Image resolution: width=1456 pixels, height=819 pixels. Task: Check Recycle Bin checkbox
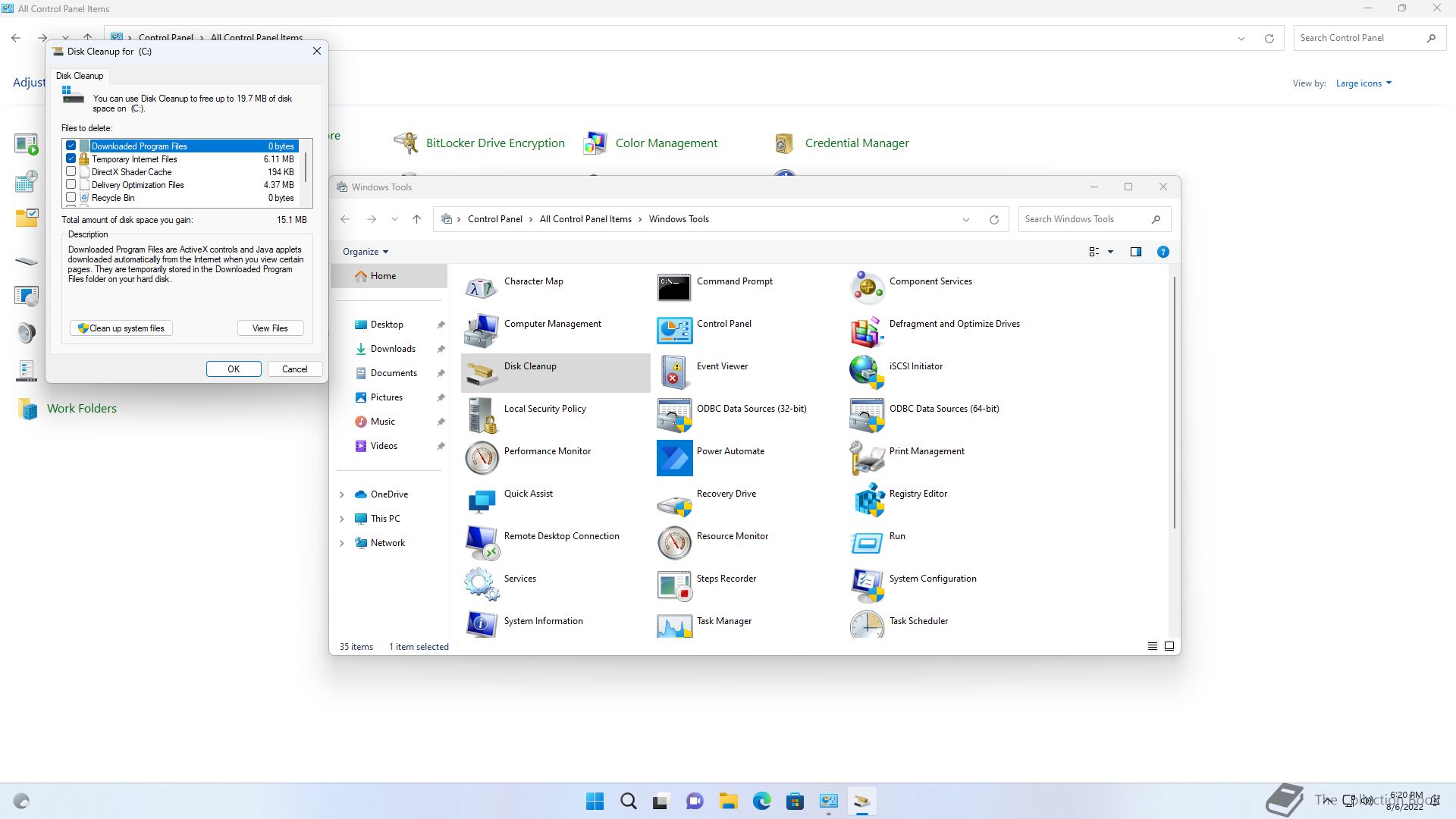[71, 197]
